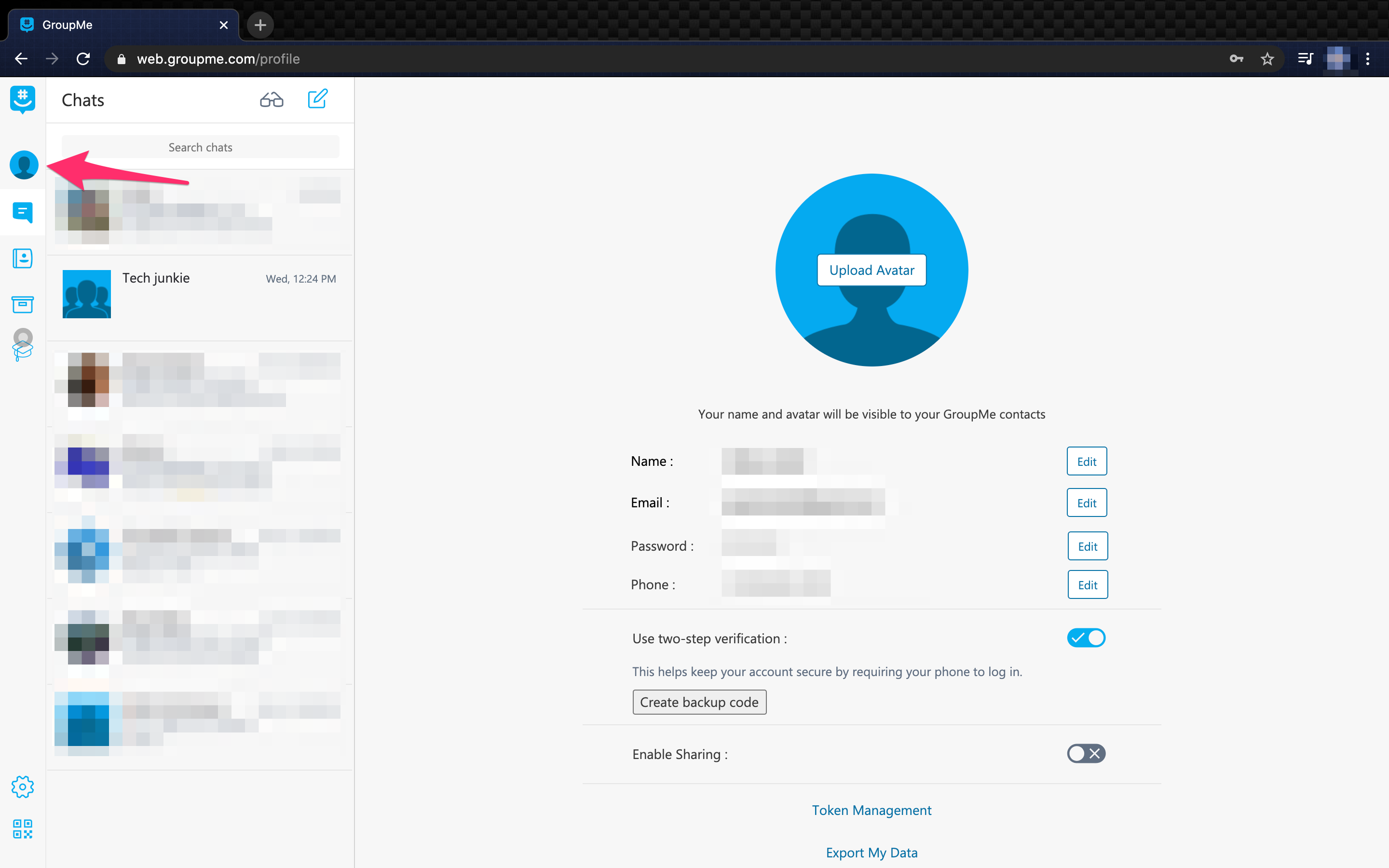Open hidden chats with the glasses icon

271,99
